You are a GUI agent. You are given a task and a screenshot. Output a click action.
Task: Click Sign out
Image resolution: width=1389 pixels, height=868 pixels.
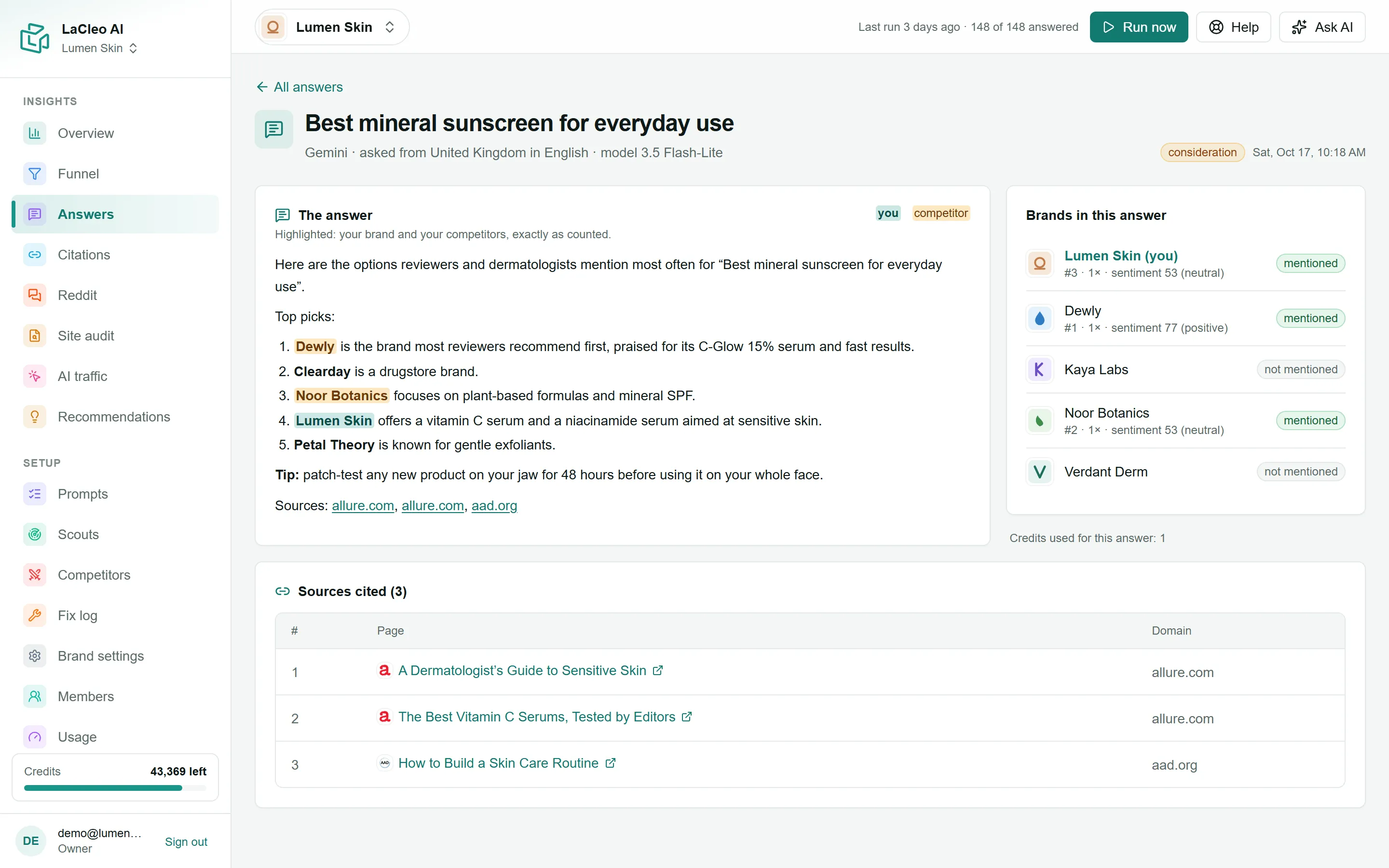point(186,841)
